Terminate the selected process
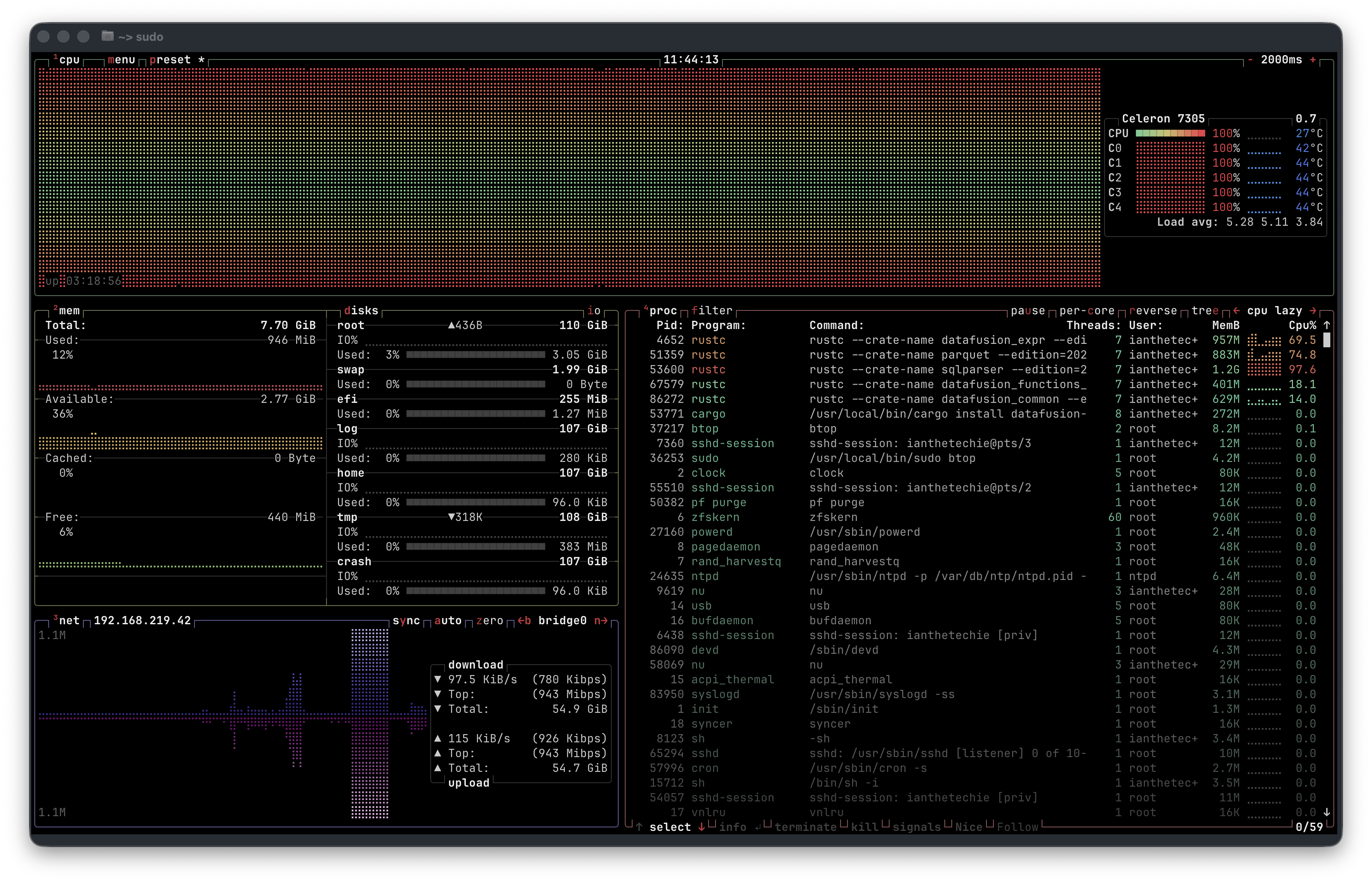Image resolution: width=1372 pixels, height=883 pixels. 805,827
